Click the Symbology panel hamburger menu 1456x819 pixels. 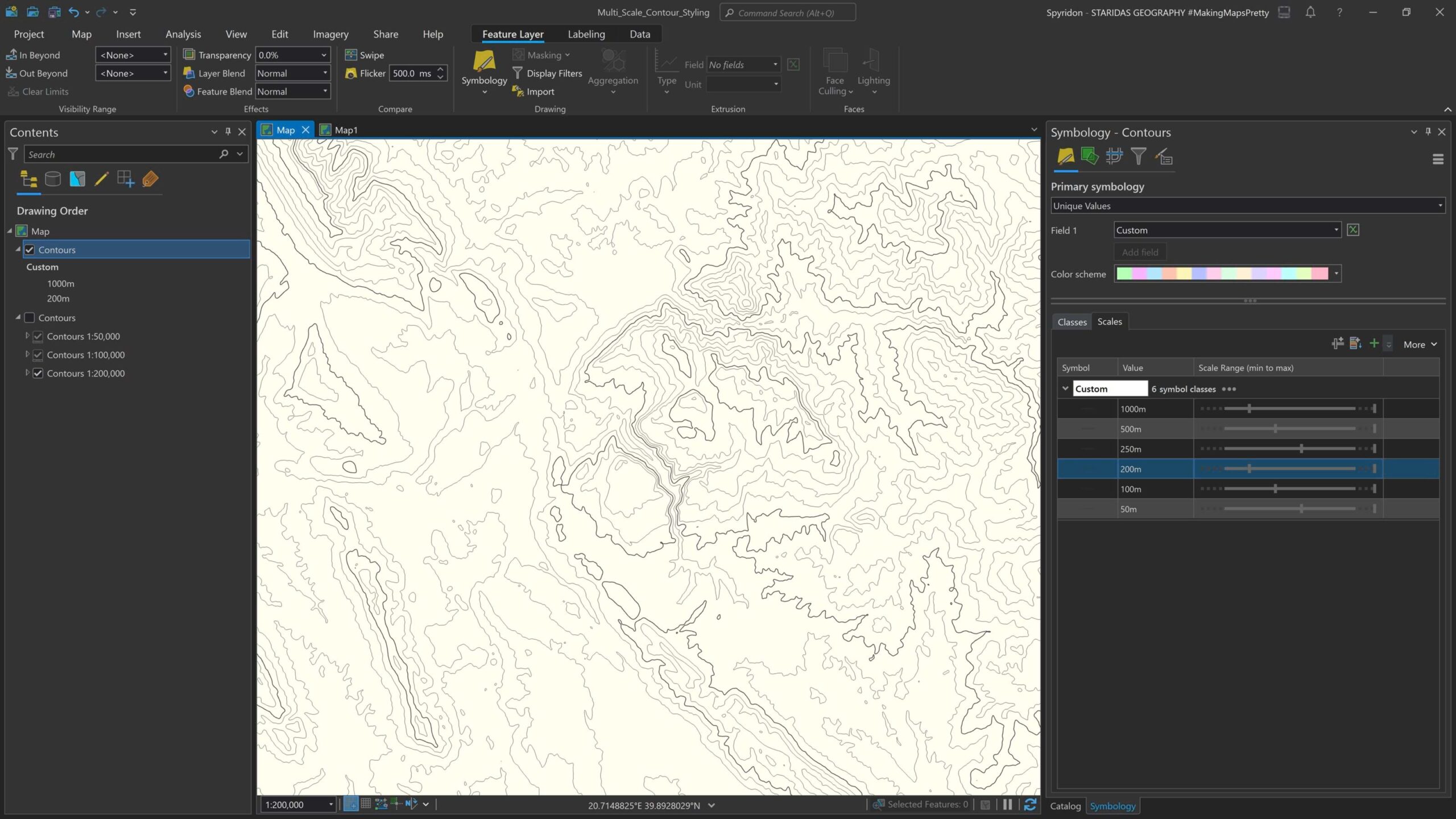[1437, 160]
